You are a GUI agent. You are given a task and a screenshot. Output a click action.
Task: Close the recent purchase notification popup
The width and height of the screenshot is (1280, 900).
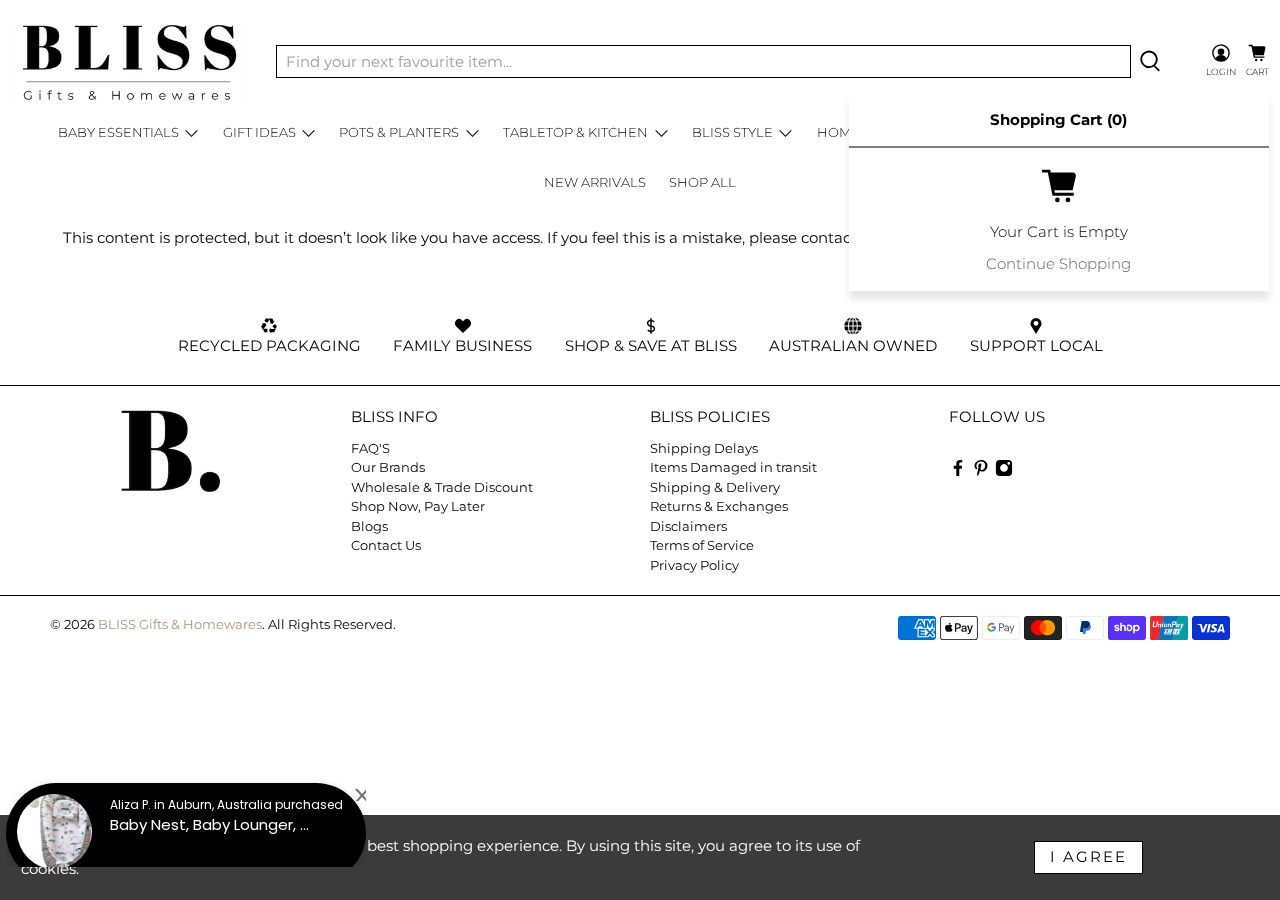coord(361,796)
